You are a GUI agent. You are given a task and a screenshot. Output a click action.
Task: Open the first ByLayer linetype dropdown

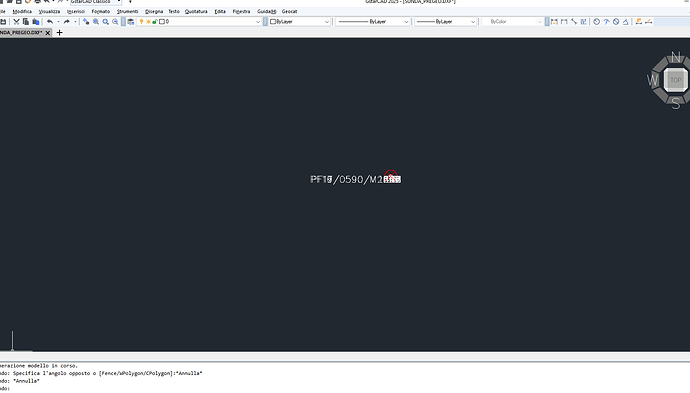pos(406,22)
